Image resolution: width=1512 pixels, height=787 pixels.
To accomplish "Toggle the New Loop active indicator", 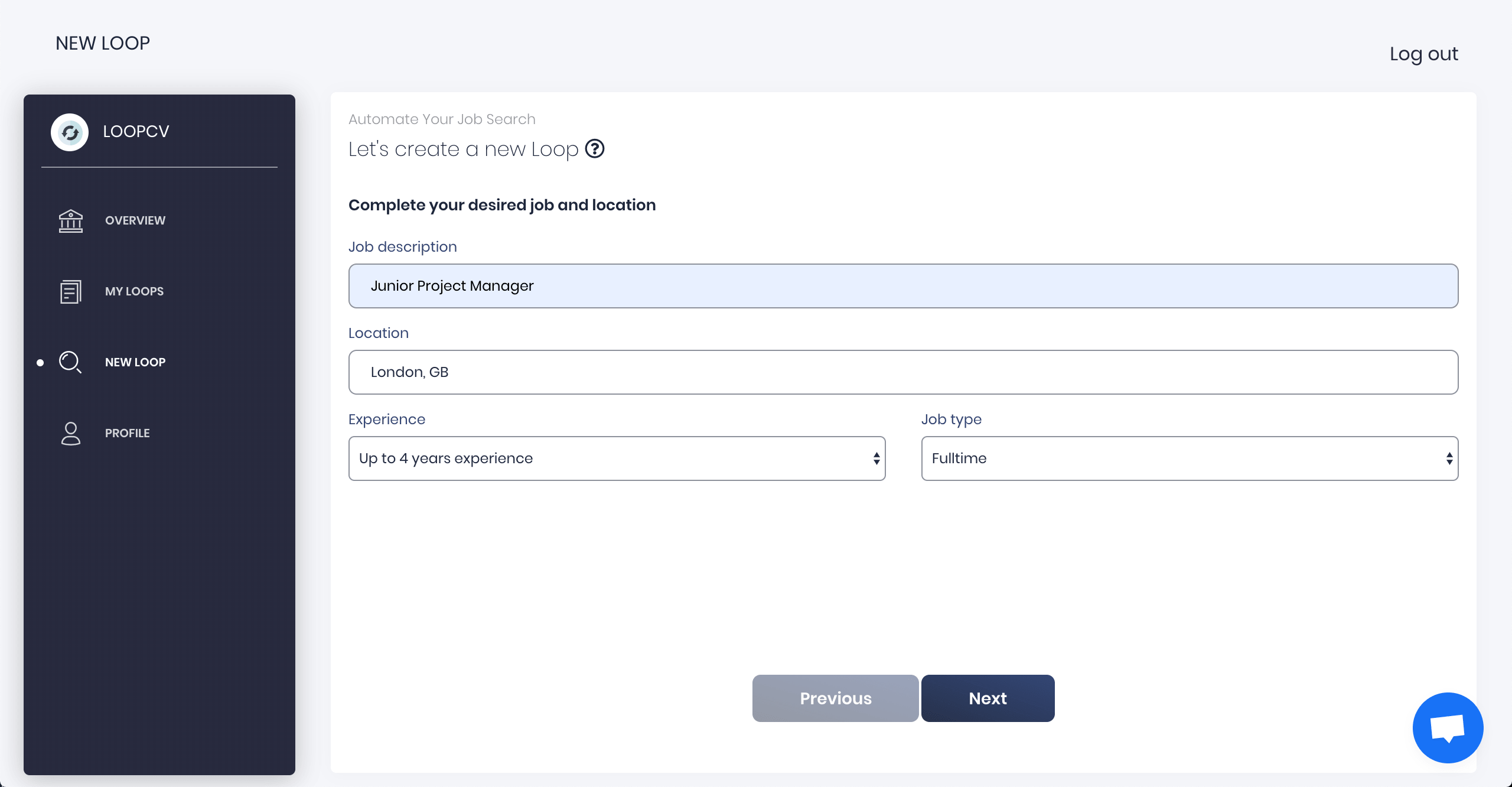I will pyautogui.click(x=40, y=362).
